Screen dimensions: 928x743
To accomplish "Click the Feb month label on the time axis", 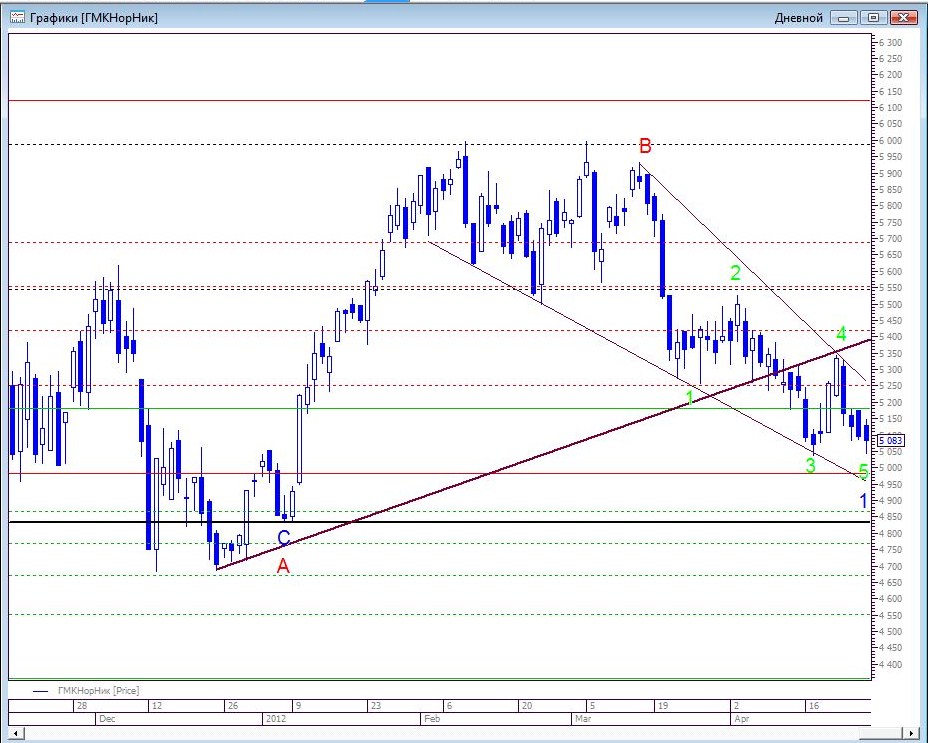I will pyautogui.click(x=433, y=719).
